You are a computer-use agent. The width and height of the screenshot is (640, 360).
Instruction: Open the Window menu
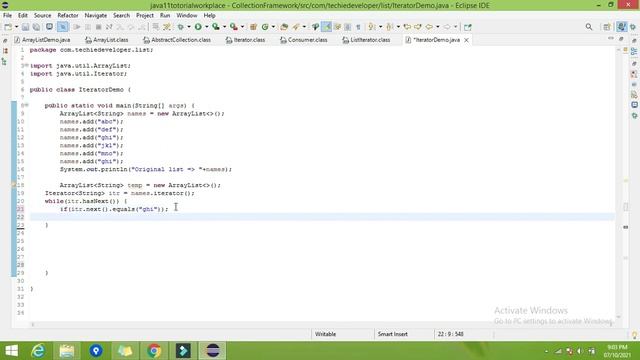(x=187, y=16)
